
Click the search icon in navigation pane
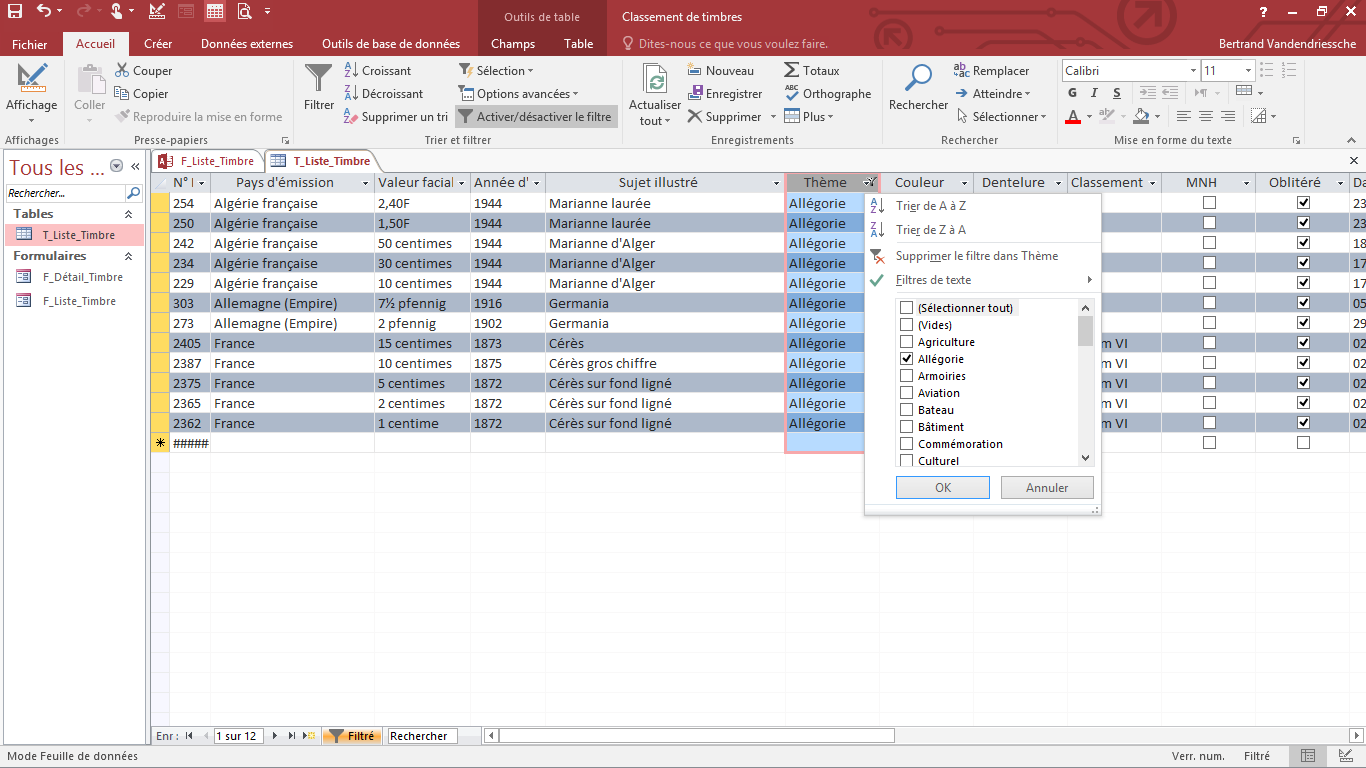[x=133, y=193]
